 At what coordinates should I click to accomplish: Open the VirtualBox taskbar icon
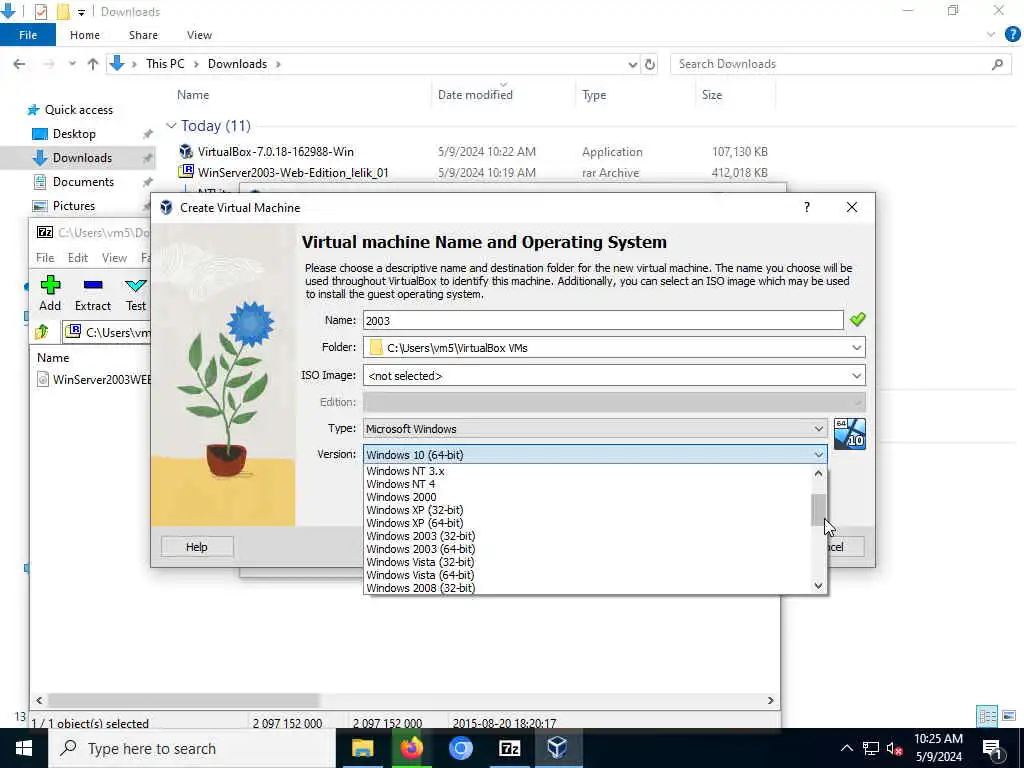[x=558, y=748]
